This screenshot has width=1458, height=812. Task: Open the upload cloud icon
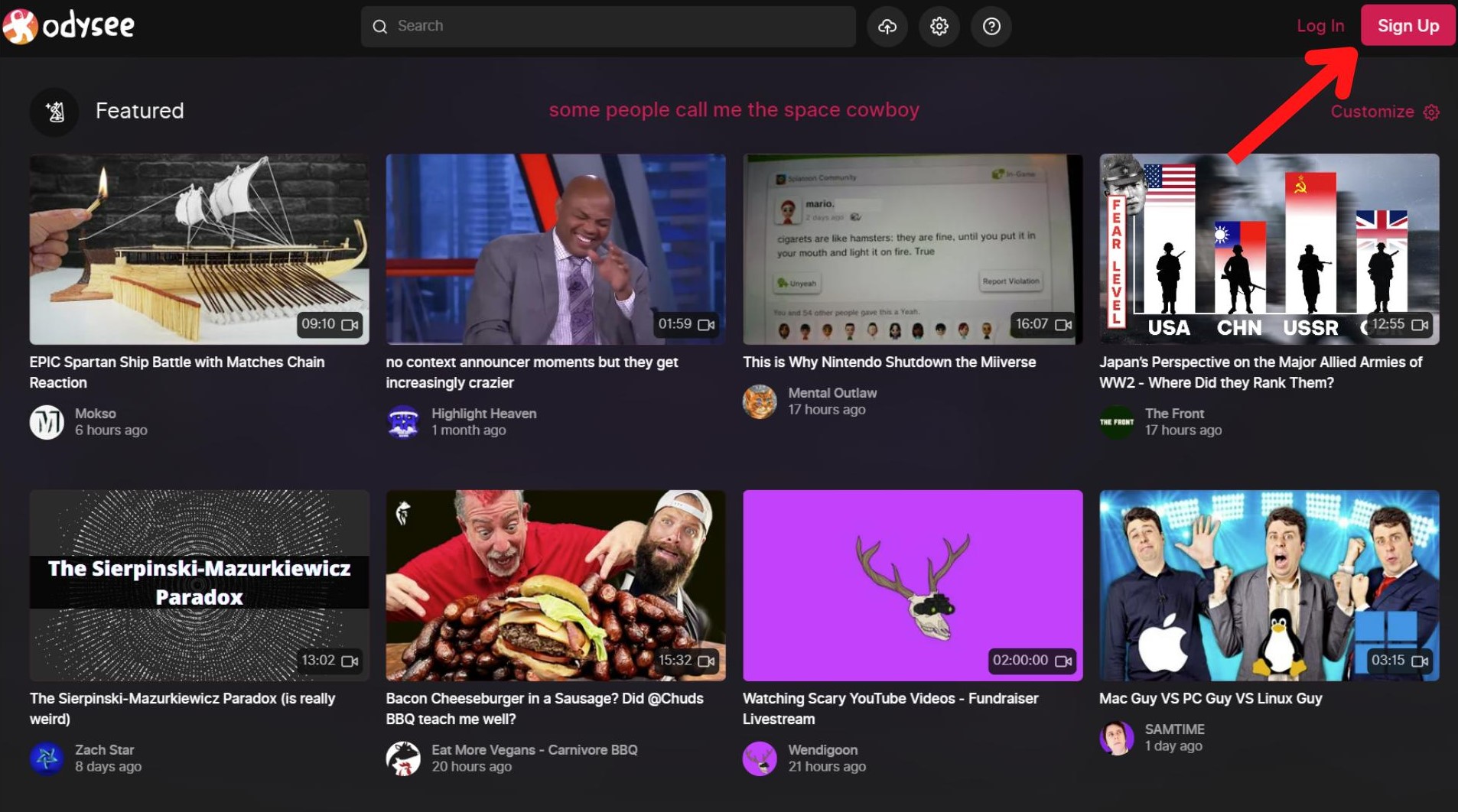(887, 27)
